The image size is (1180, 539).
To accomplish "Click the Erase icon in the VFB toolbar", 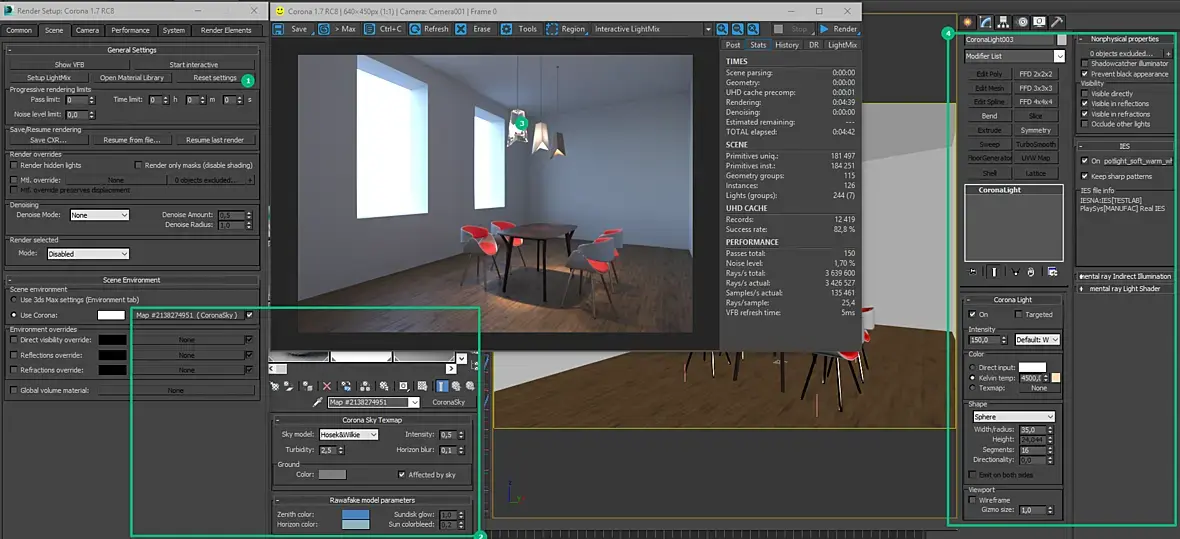I will pos(461,29).
